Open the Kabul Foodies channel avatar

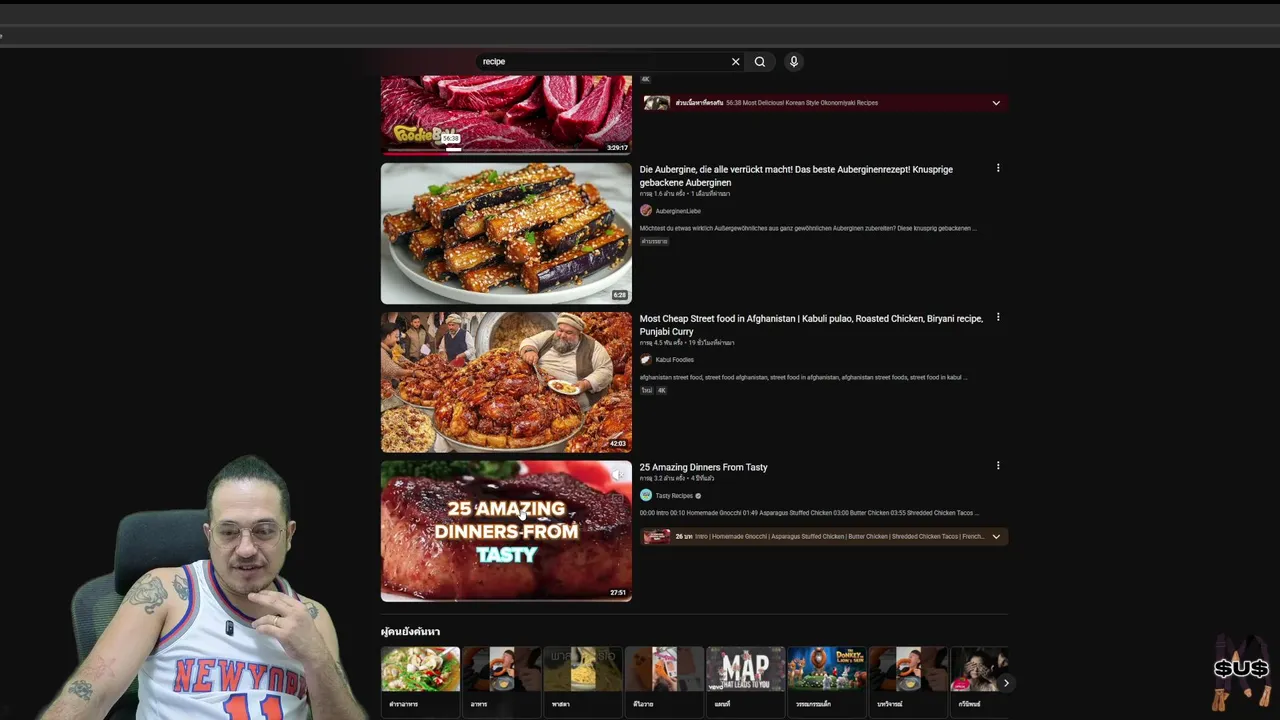(646, 360)
